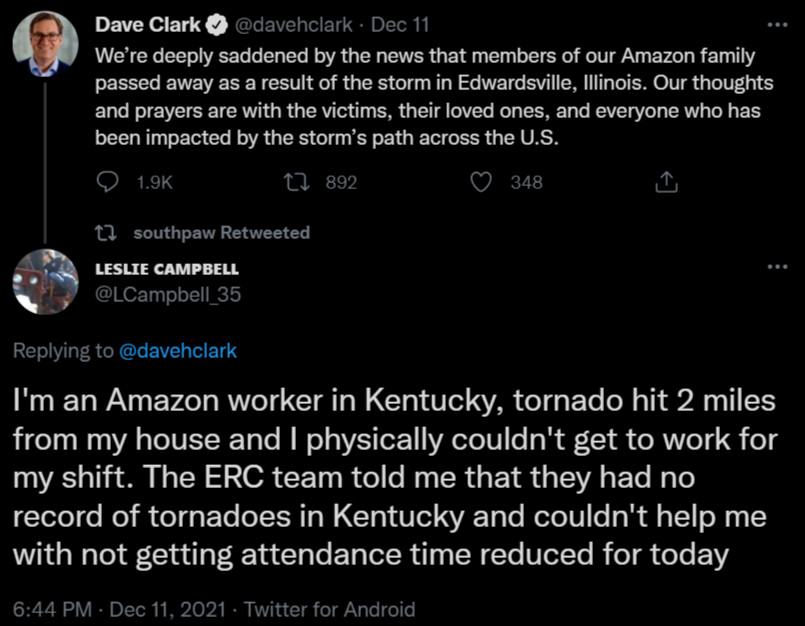Open the reply icon on Dave Clark's tweet
The image size is (805, 626).
coord(107,182)
